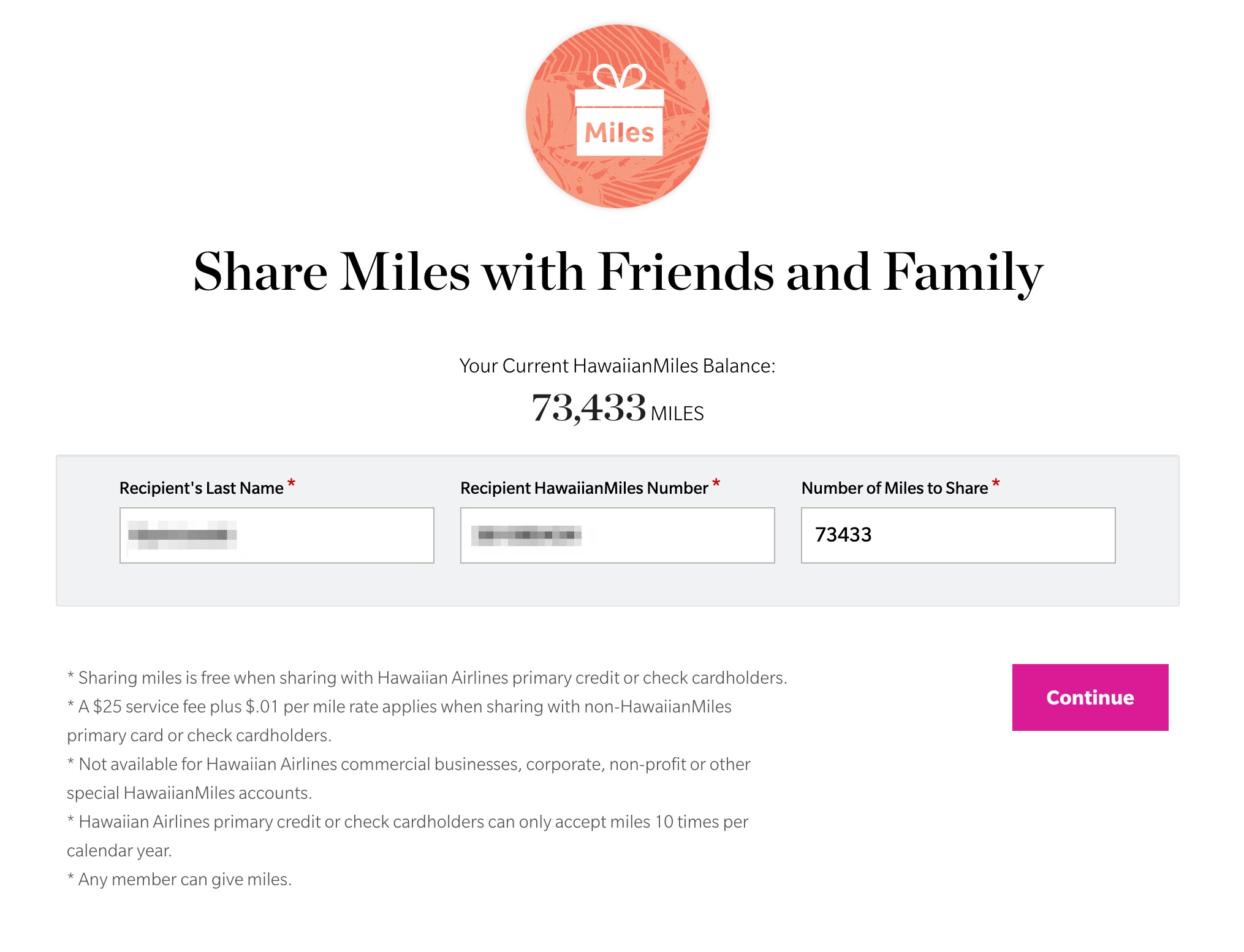Click the asterisk after Number of Miles to Share
This screenshot has height=952, width=1244.
996,484
